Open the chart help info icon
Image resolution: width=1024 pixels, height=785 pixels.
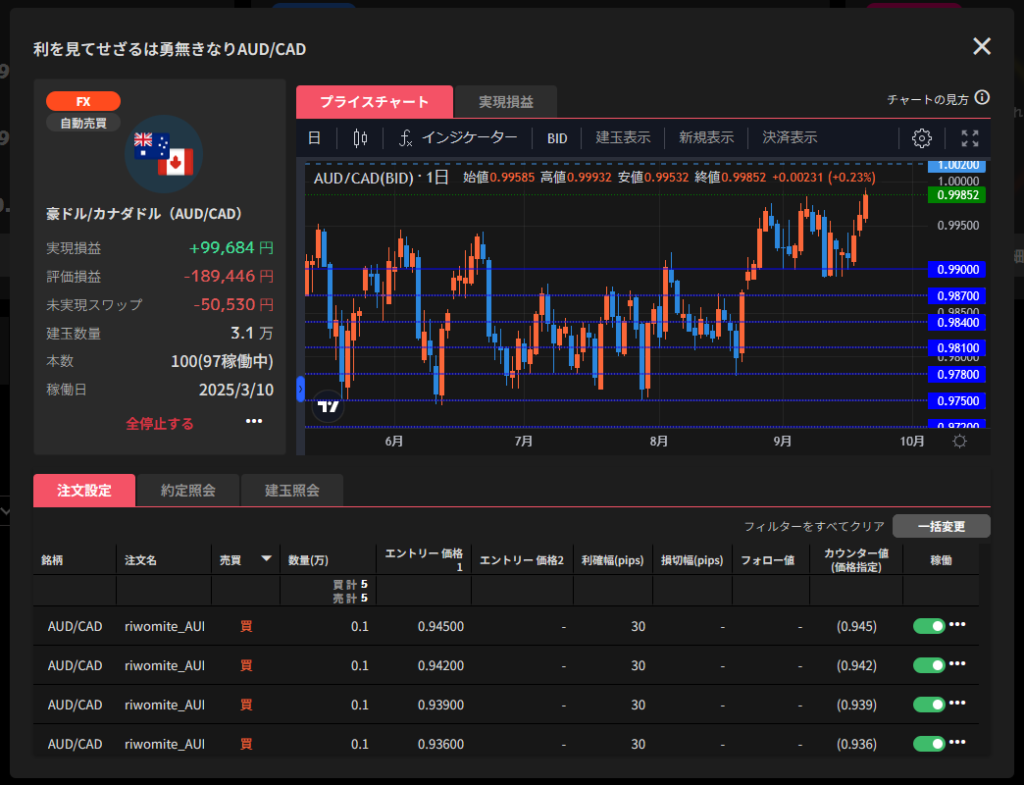[982, 98]
